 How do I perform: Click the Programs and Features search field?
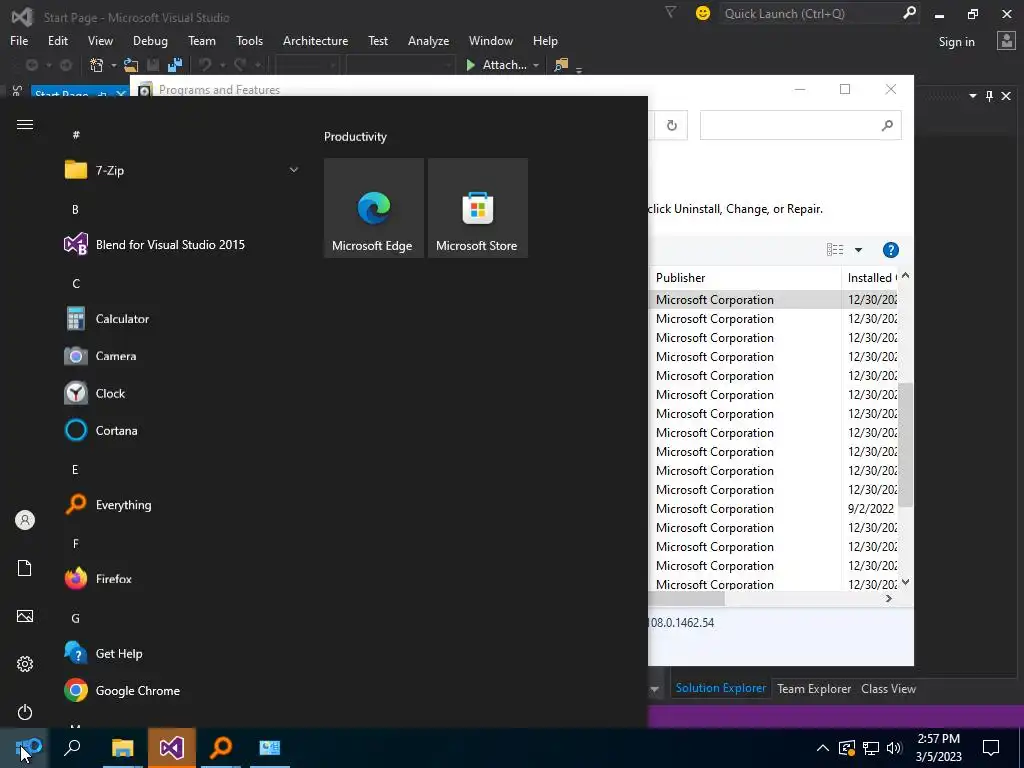tap(801, 125)
